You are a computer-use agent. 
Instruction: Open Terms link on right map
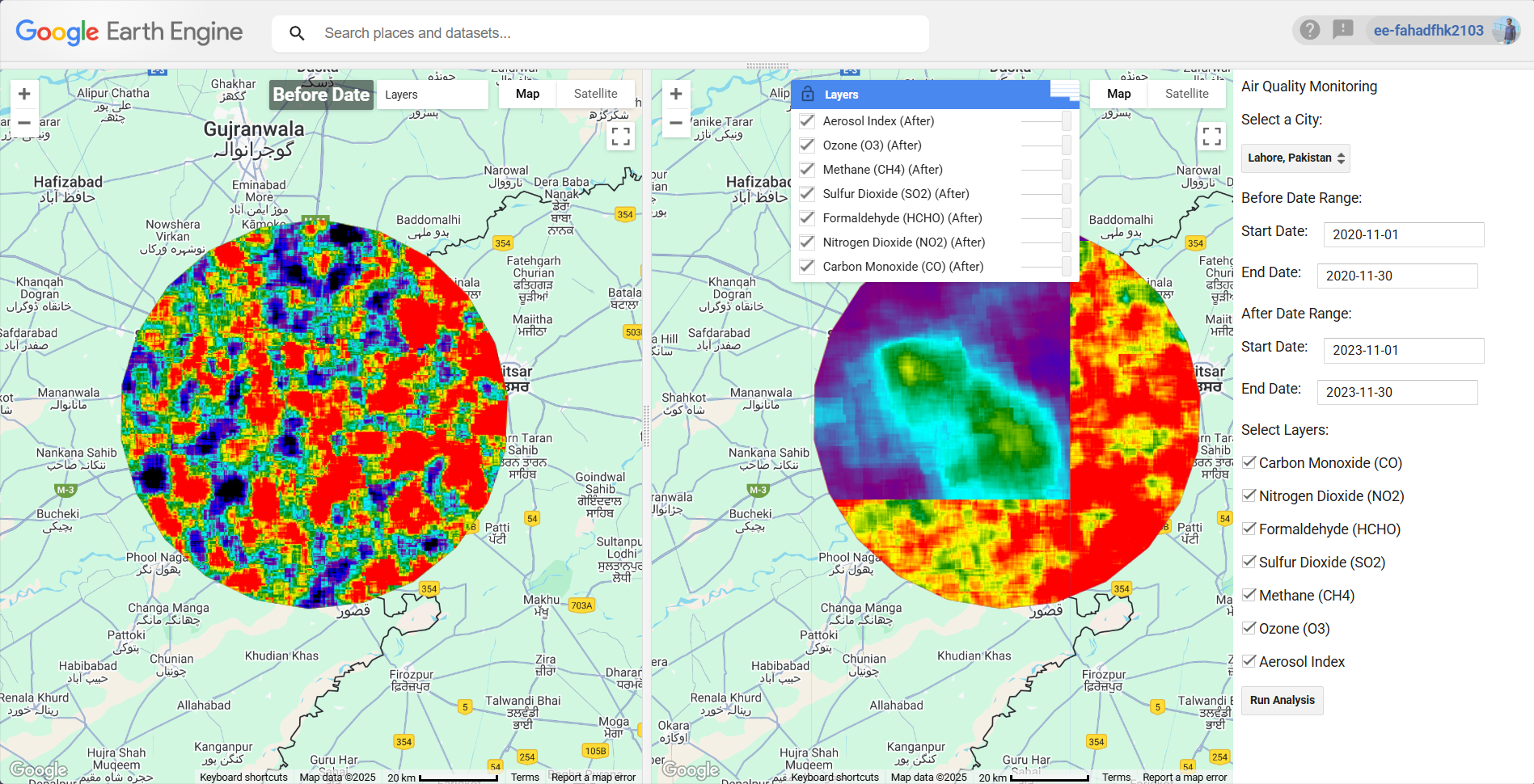coord(1116,777)
